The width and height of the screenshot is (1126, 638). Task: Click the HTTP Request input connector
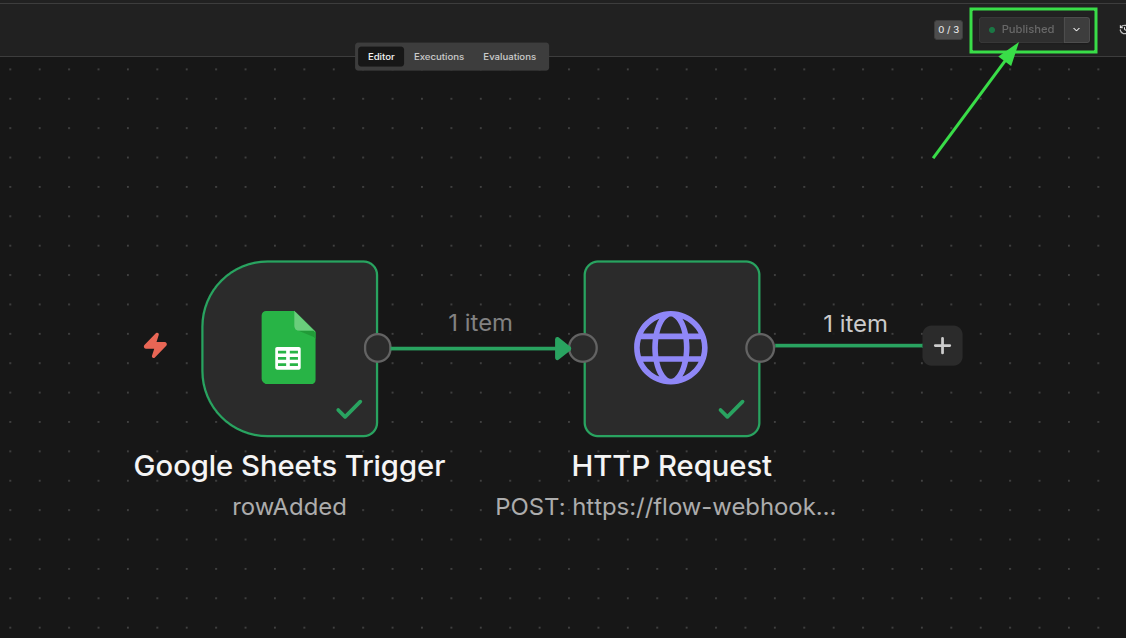583,348
